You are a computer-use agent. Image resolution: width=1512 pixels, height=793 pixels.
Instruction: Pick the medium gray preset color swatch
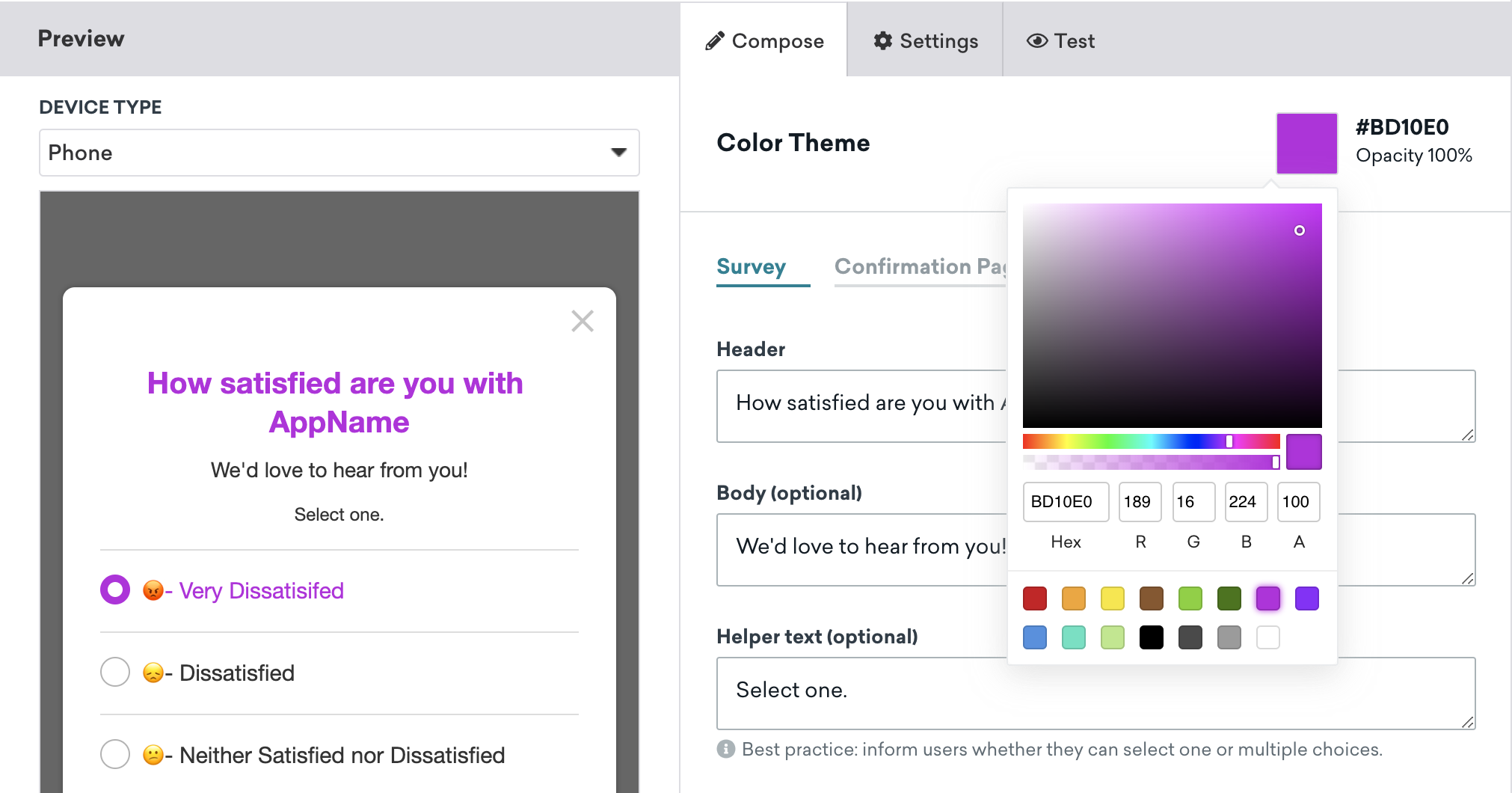pyautogui.click(x=1229, y=637)
